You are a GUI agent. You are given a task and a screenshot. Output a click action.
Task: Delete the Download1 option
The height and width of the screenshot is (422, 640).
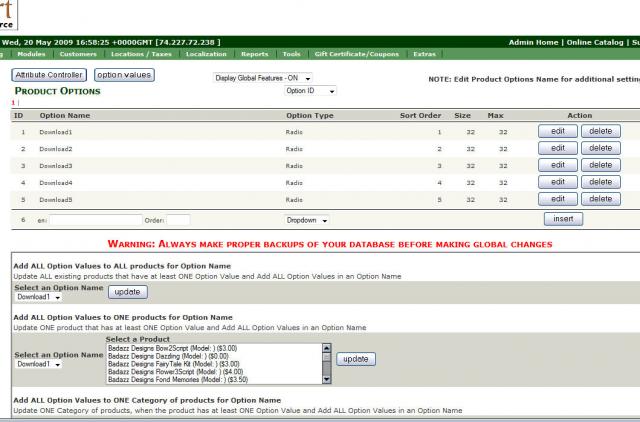[601, 131]
